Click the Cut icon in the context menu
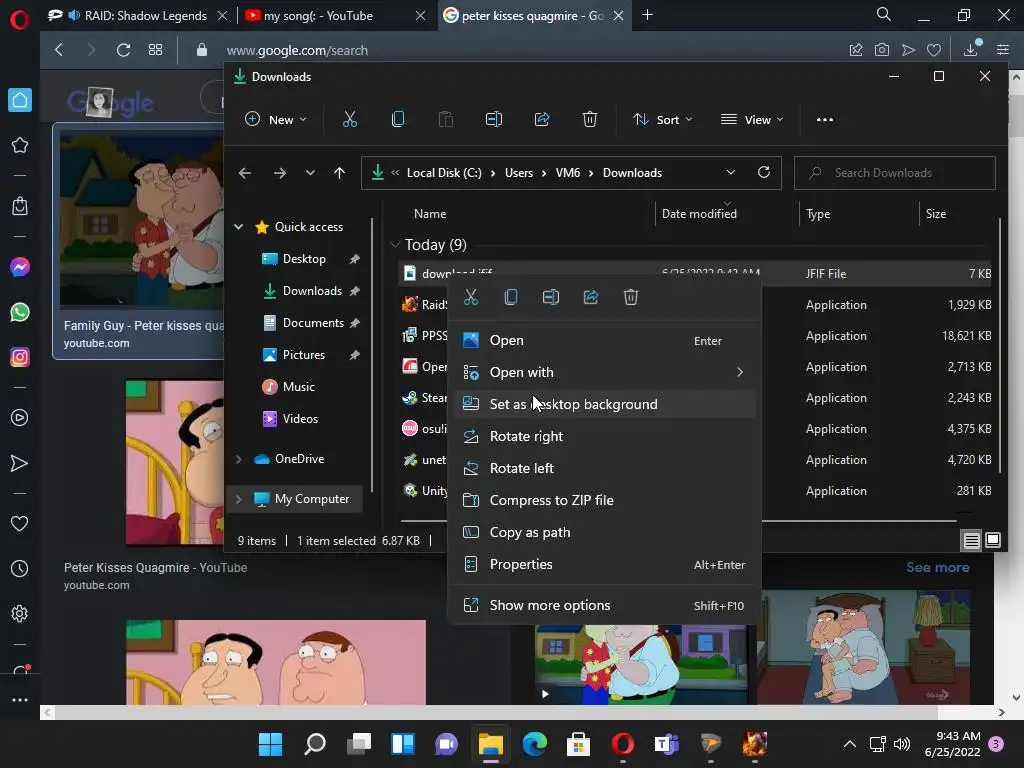Image resolution: width=1024 pixels, height=768 pixels. click(x=471, y=297)
